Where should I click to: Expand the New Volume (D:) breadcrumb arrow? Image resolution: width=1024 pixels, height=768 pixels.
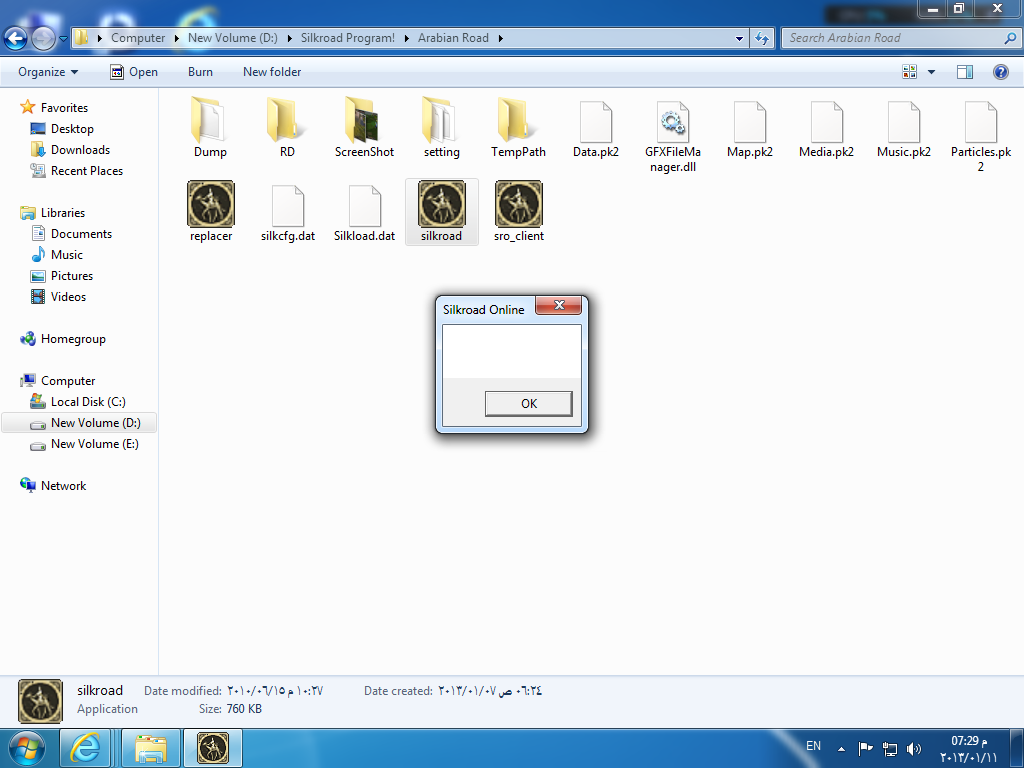pyautogui.click(x=289, y=39)
